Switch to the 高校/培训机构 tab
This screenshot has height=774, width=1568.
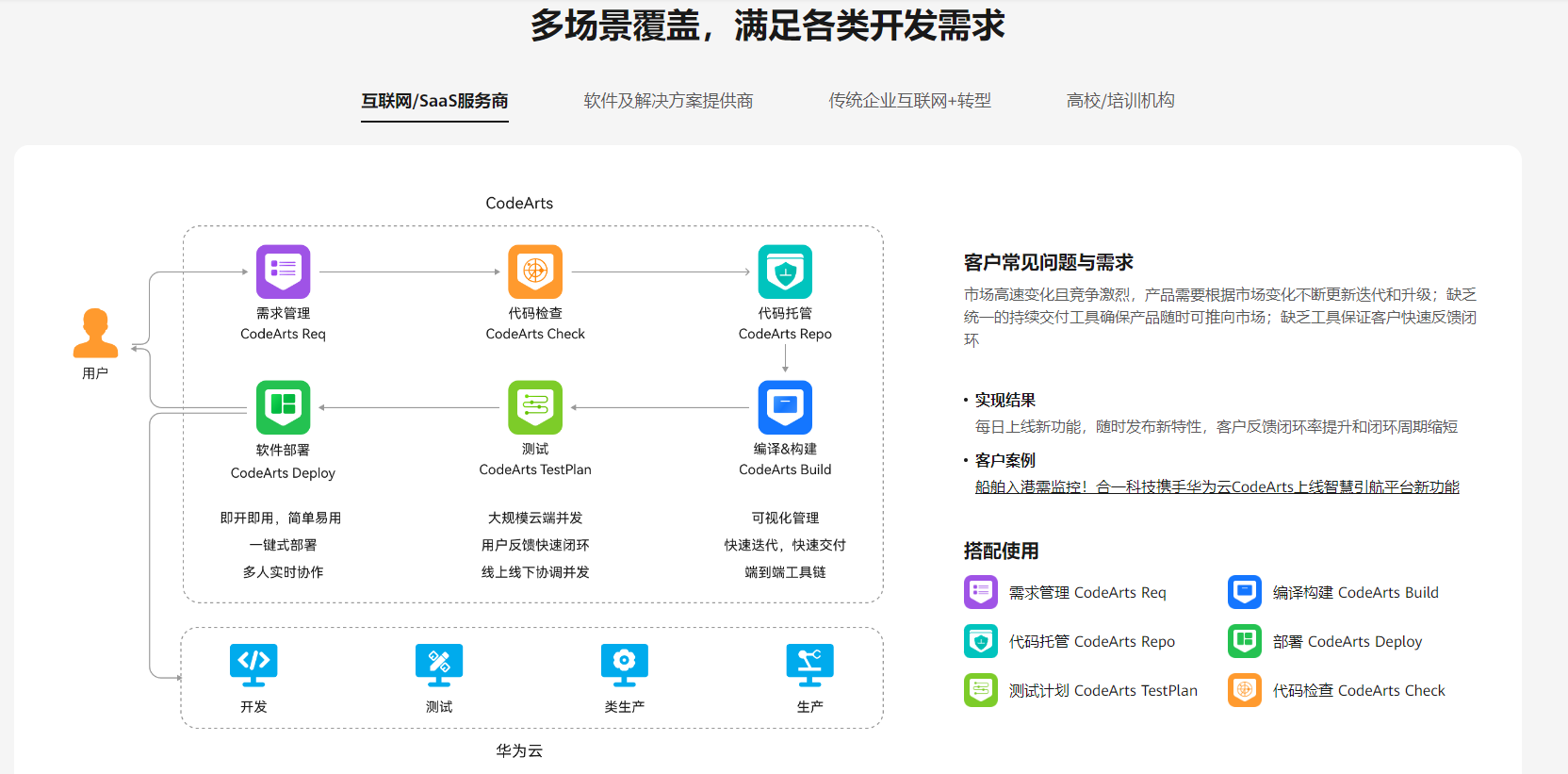coord(1120,101)
